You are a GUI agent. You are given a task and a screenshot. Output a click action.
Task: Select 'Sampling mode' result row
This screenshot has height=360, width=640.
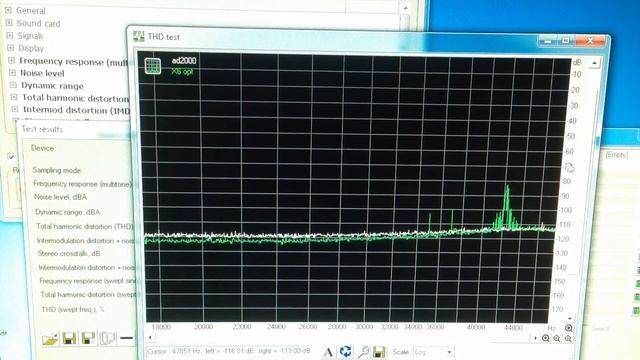[57, 170]
